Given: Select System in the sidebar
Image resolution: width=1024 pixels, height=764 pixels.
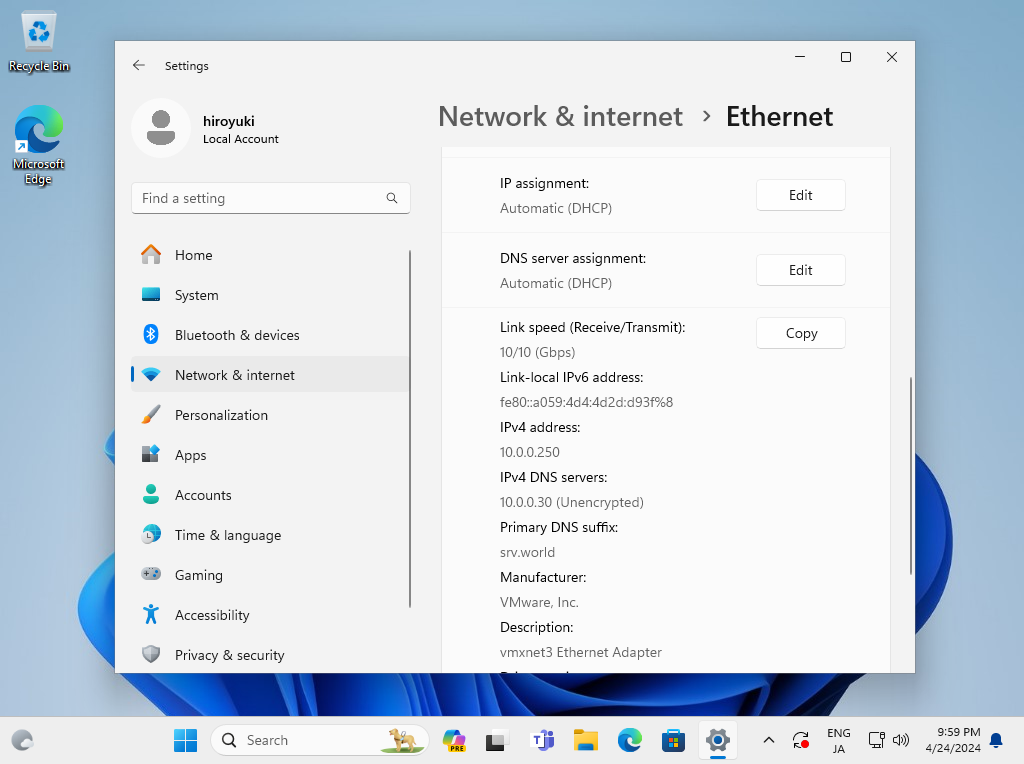Looking at the screenshot, I should click(x=196, y=295).
